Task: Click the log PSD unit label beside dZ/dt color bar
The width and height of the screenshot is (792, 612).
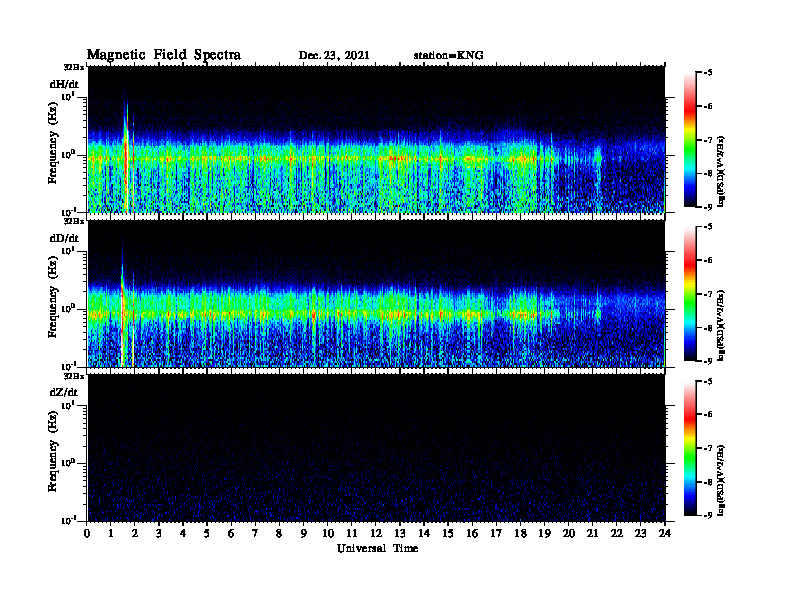Action: 721,480
